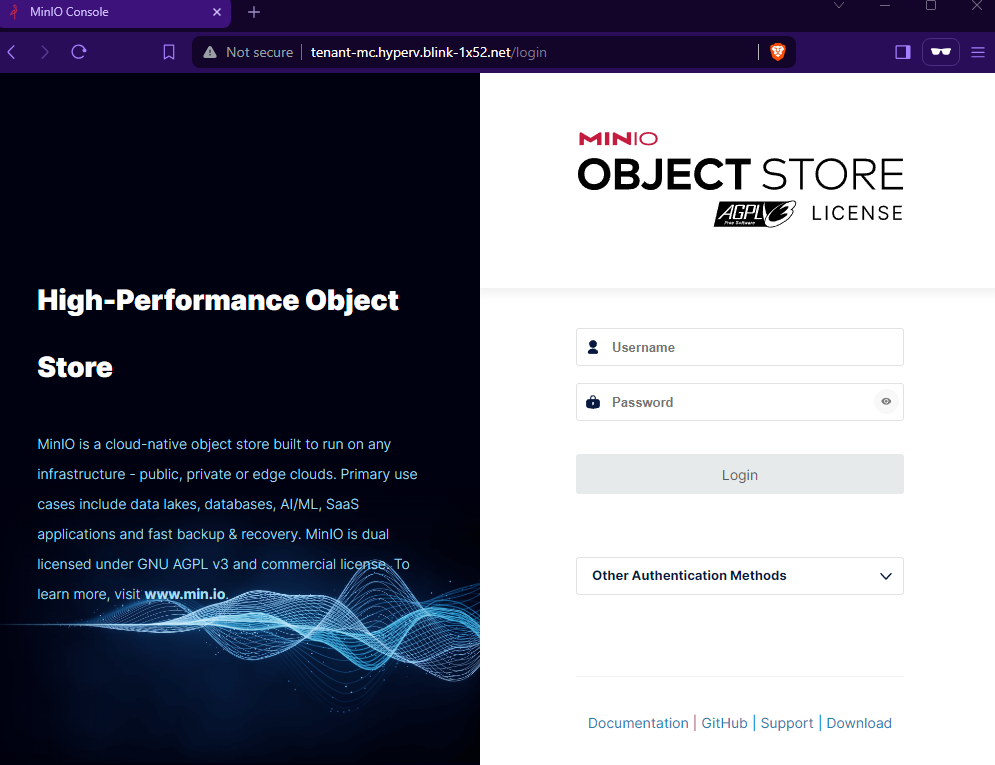Click the Support link
This screenshot has width=995, height=765.
[786, 723]
